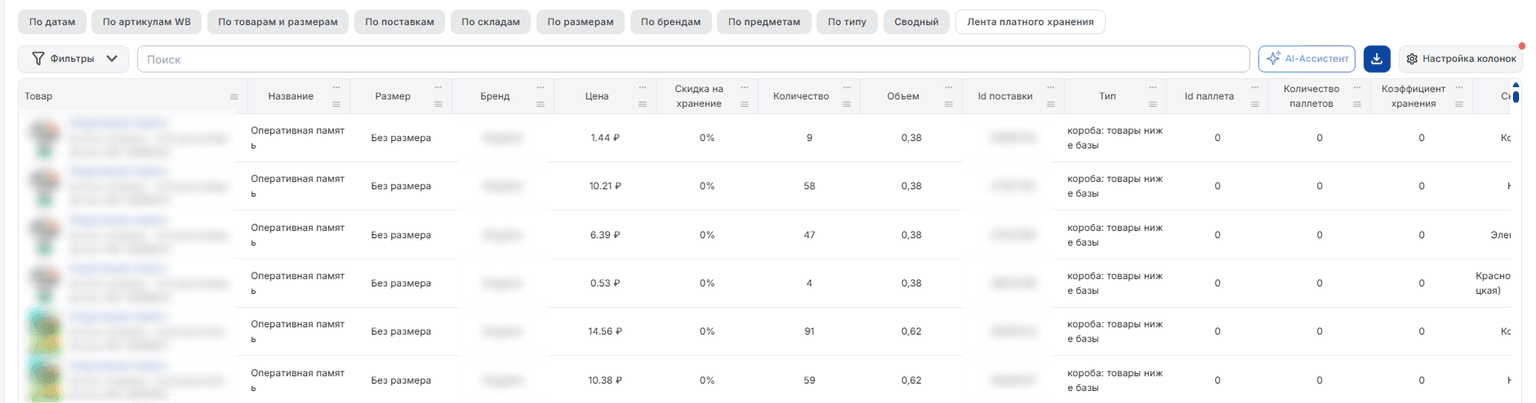Sort by the Количество column header
This screenshot has width=1536, height=403.
coord(801,97)
